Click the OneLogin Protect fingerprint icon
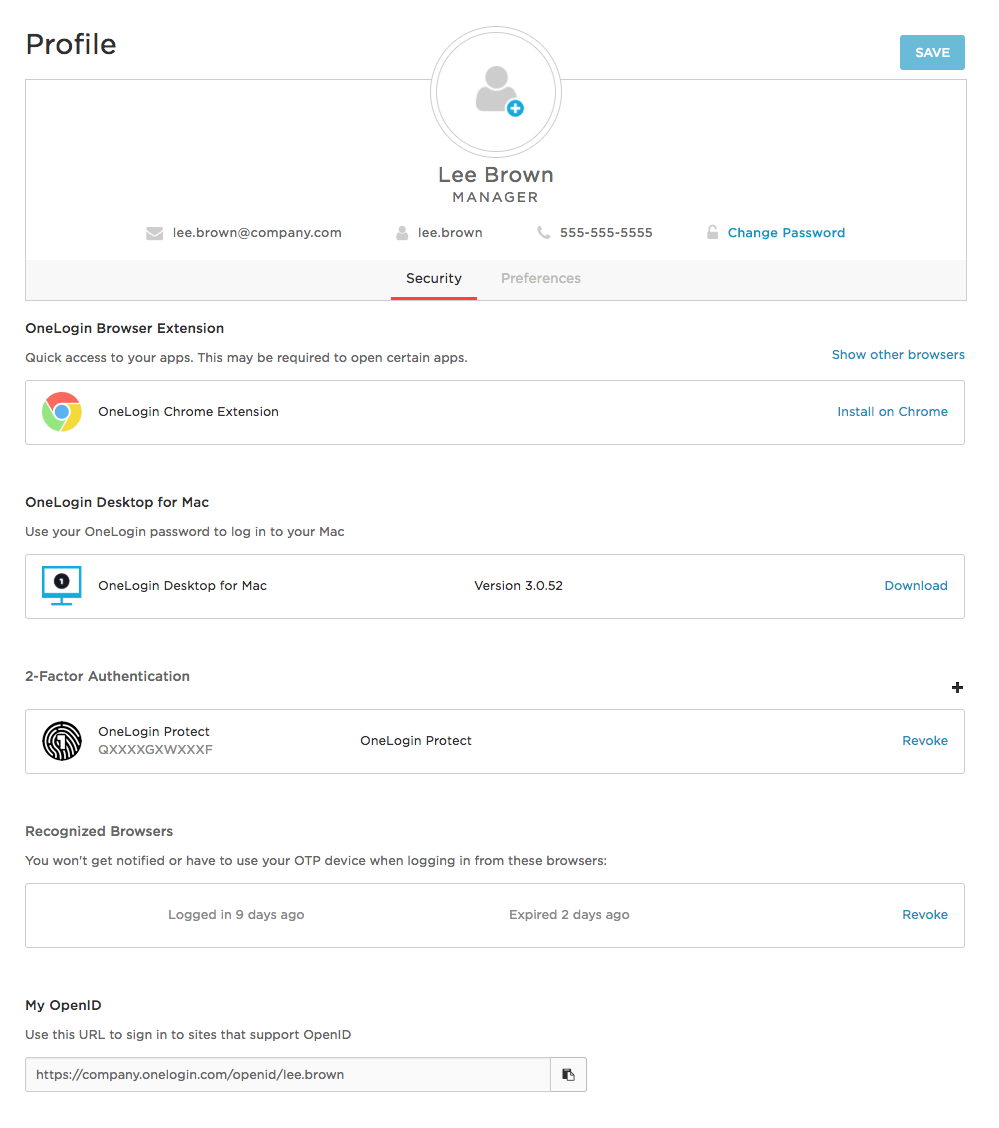This screenshot has width=999, height=1128. 62,741
